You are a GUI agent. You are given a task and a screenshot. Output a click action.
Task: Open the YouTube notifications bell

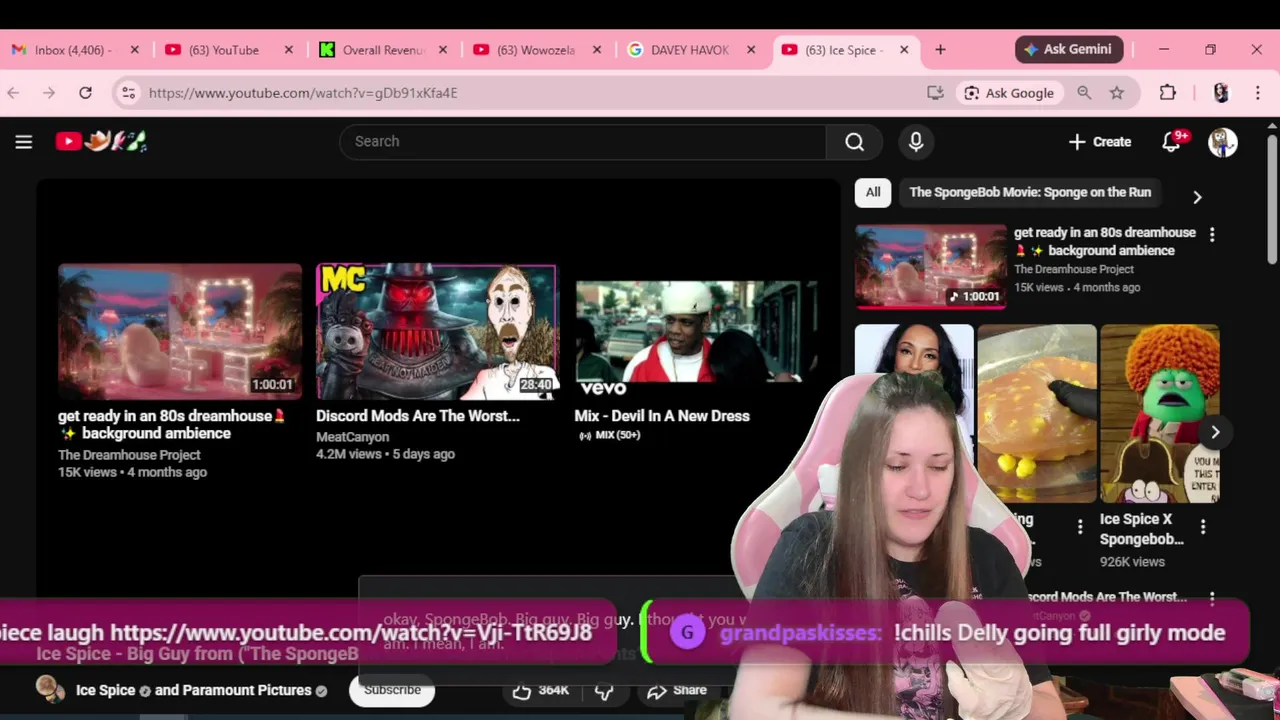tap(1172, 142)
